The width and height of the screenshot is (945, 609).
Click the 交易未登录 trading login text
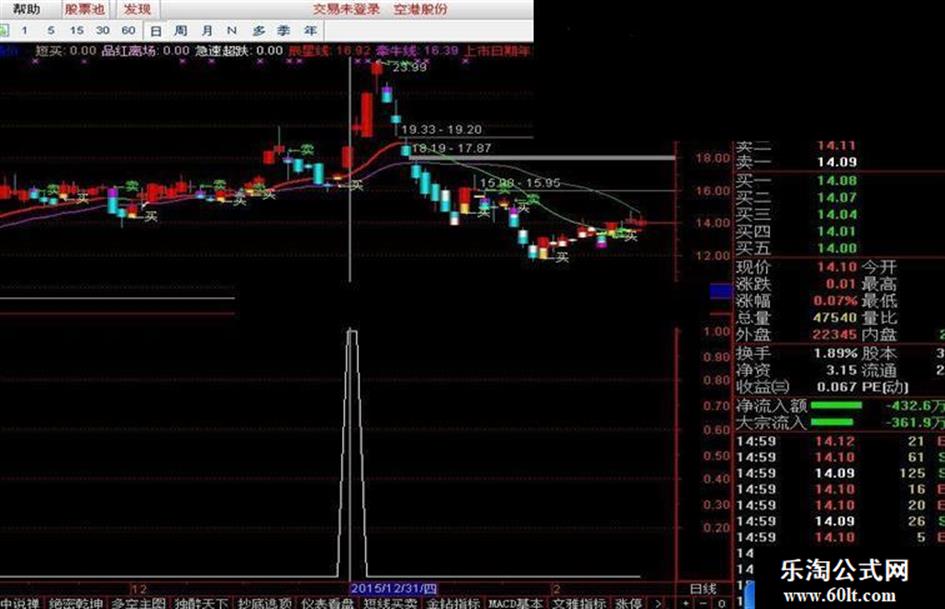pos(347,9)
